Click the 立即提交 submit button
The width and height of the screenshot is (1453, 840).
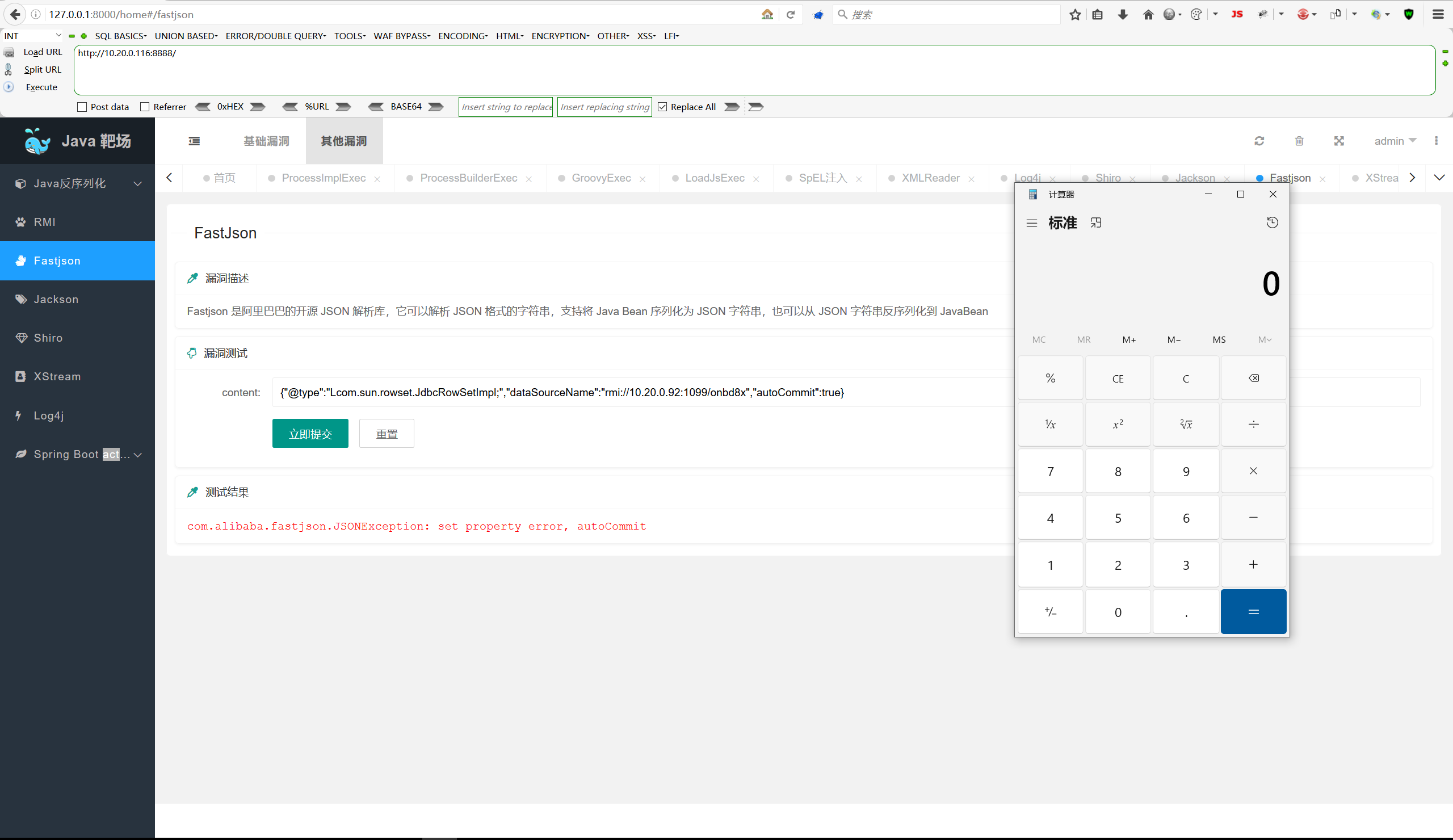coord(310,434)
